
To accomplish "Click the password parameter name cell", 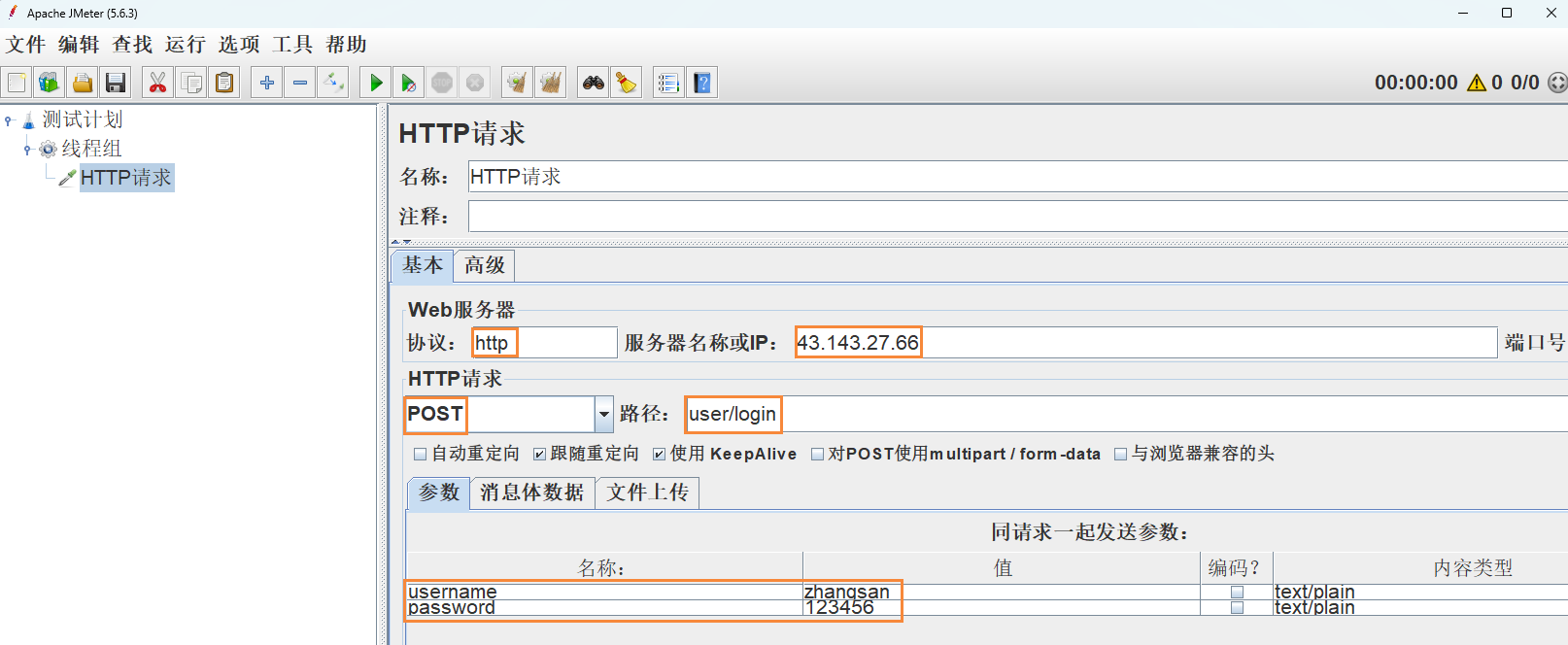I will 604,608.
